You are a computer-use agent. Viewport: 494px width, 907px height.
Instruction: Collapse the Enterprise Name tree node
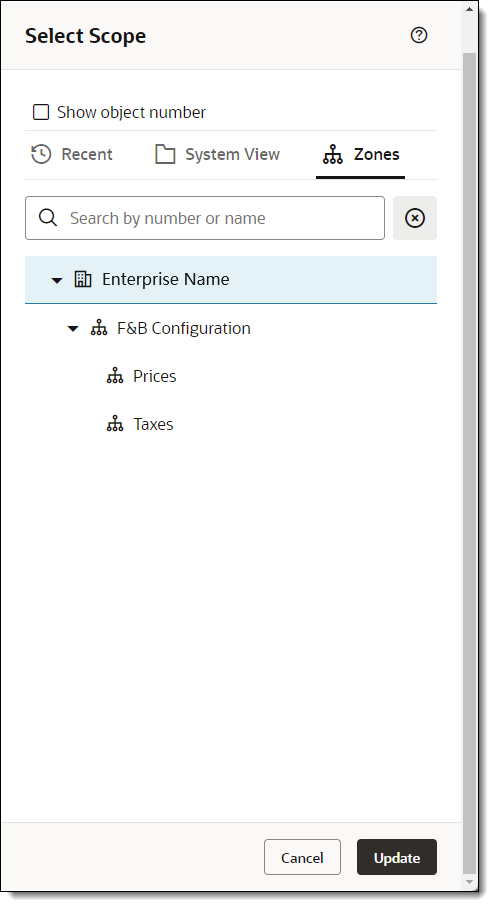click(57, 281)
